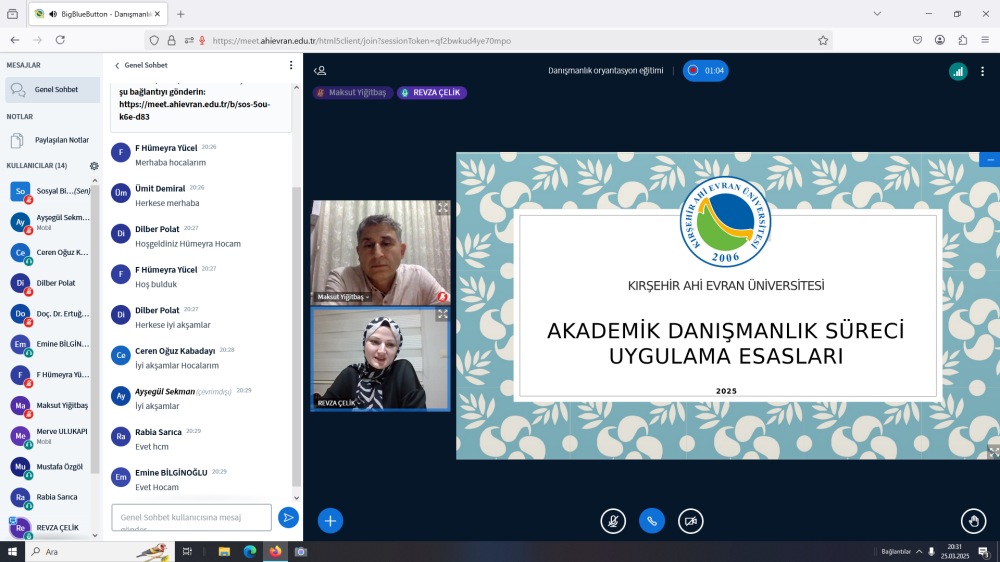Reload the browser page
1000x562 pixels.
[61, 40]
